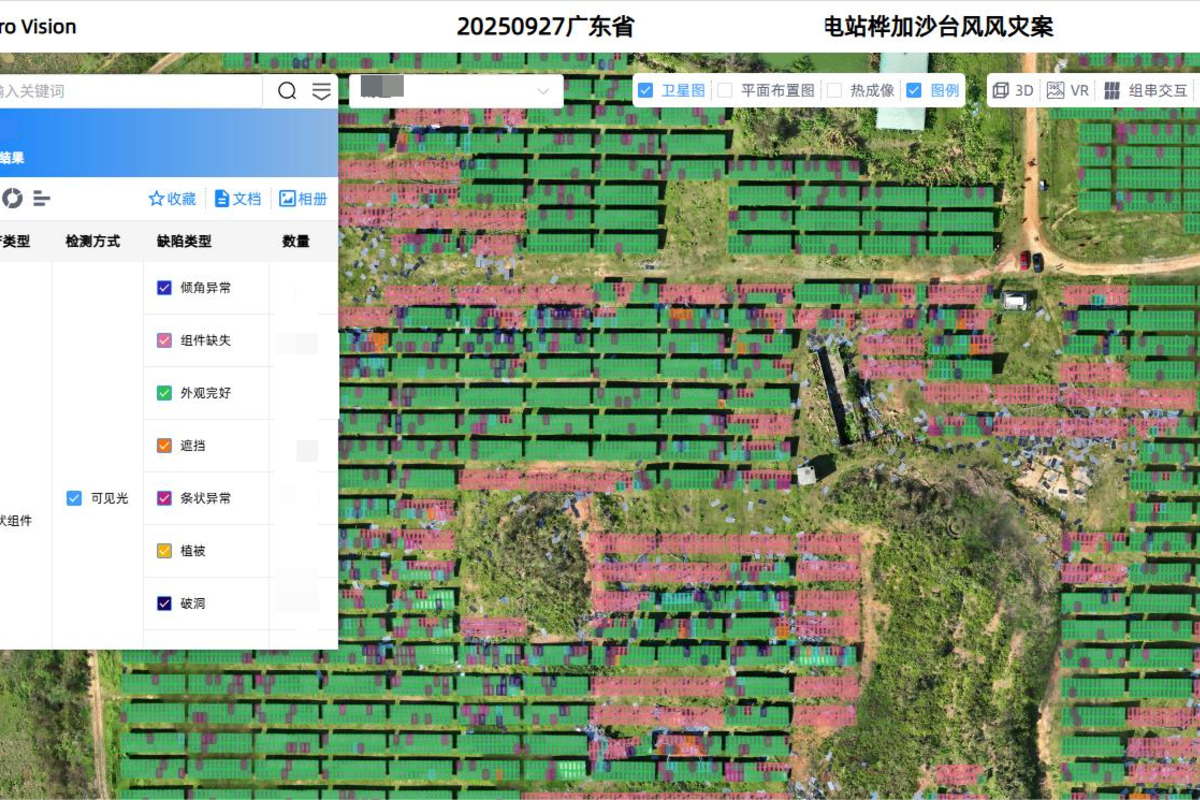Click the 收藏 star icon
The height and width of the screenshot is (800, 1200).
point(156,199)
